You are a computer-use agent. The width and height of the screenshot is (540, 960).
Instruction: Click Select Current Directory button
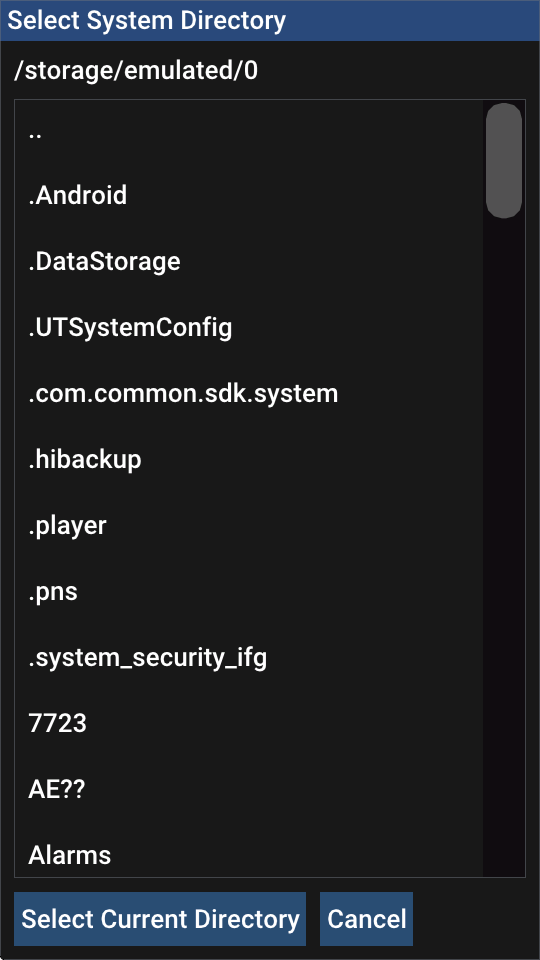coord(160,919)
